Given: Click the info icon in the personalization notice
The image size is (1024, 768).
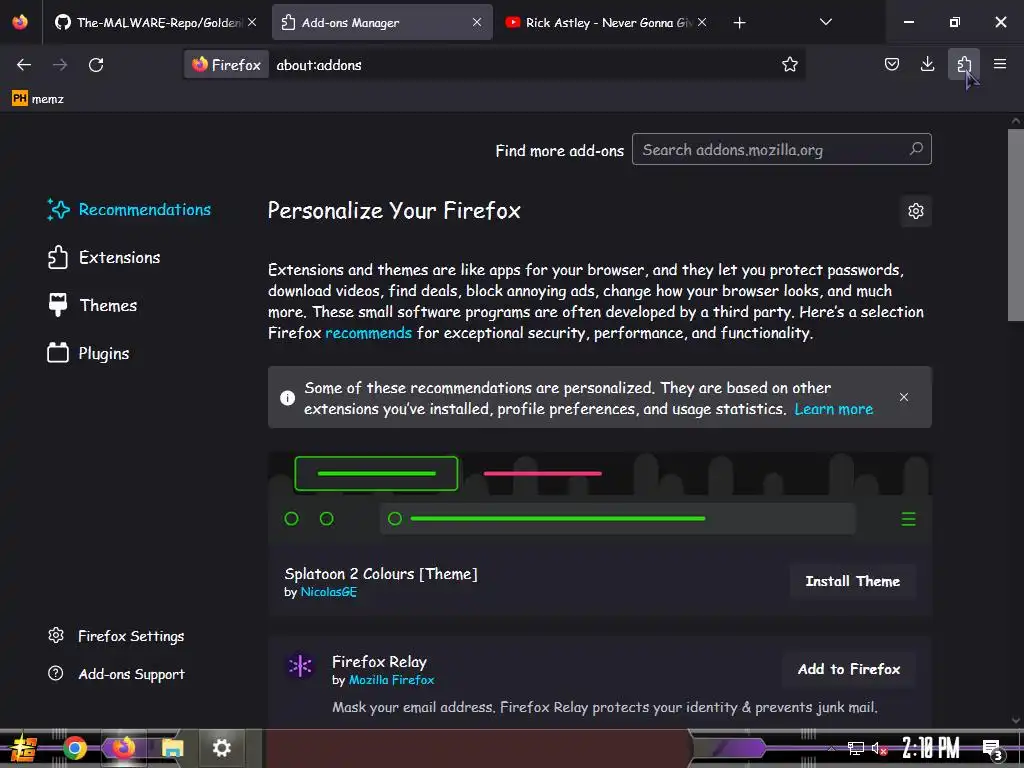Looking at the screenshot, I should (287, 398).
